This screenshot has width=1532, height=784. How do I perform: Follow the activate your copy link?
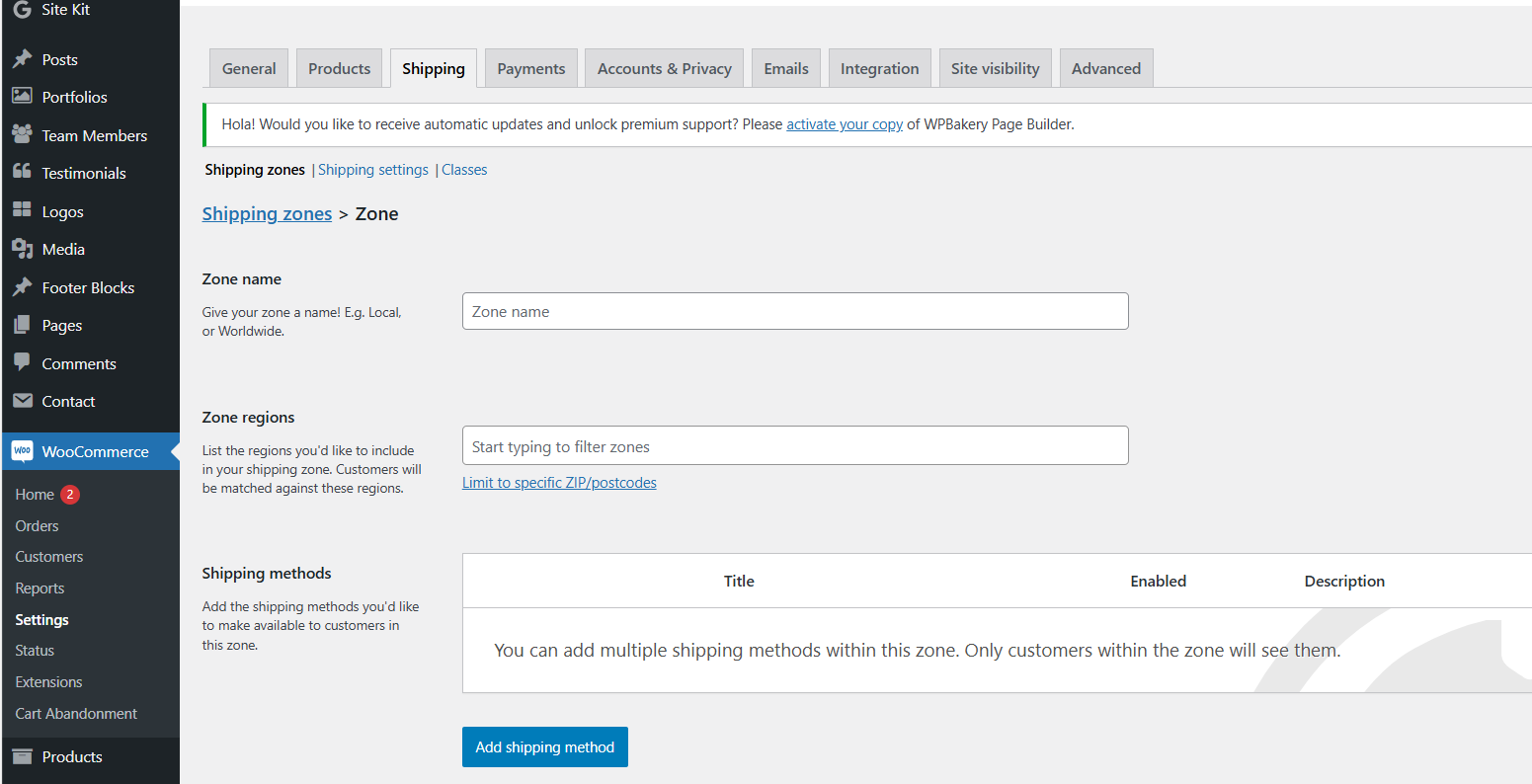click(x=845, y=123)
